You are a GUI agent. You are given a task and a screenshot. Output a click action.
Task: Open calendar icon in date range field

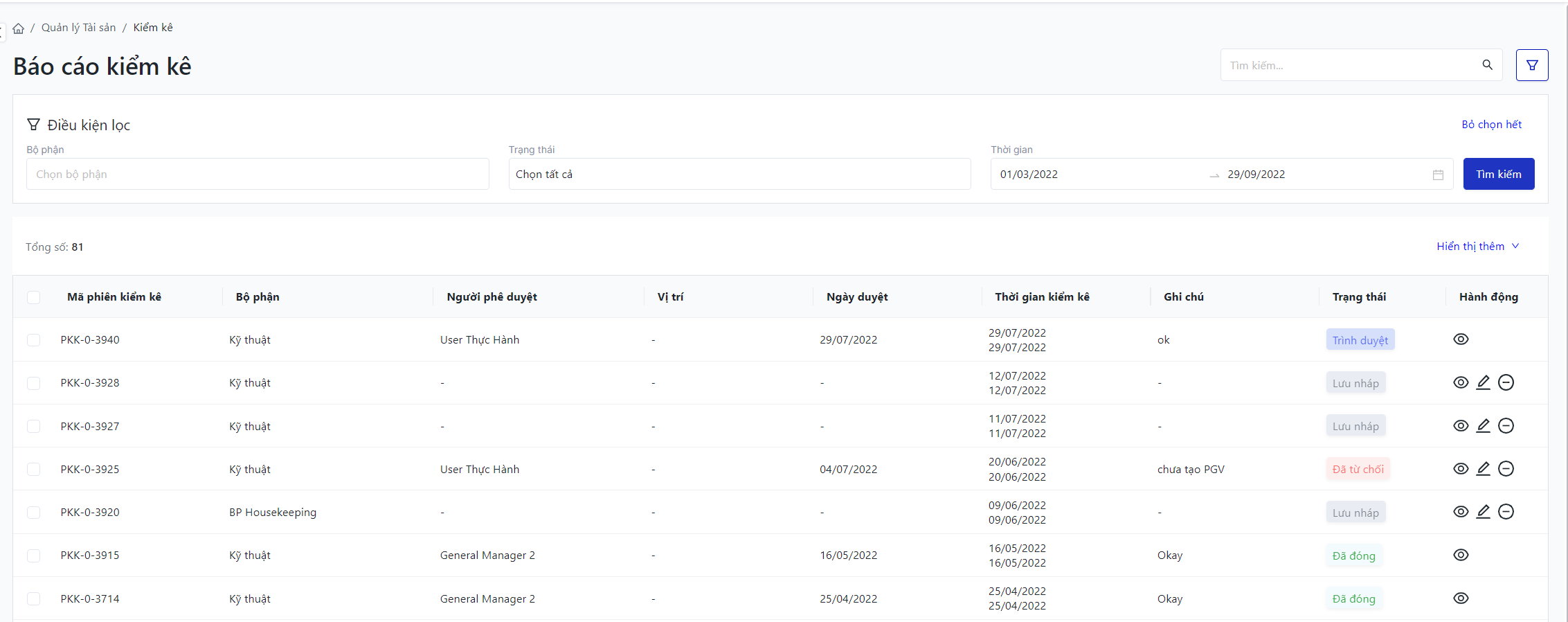tap(1438, 175)
